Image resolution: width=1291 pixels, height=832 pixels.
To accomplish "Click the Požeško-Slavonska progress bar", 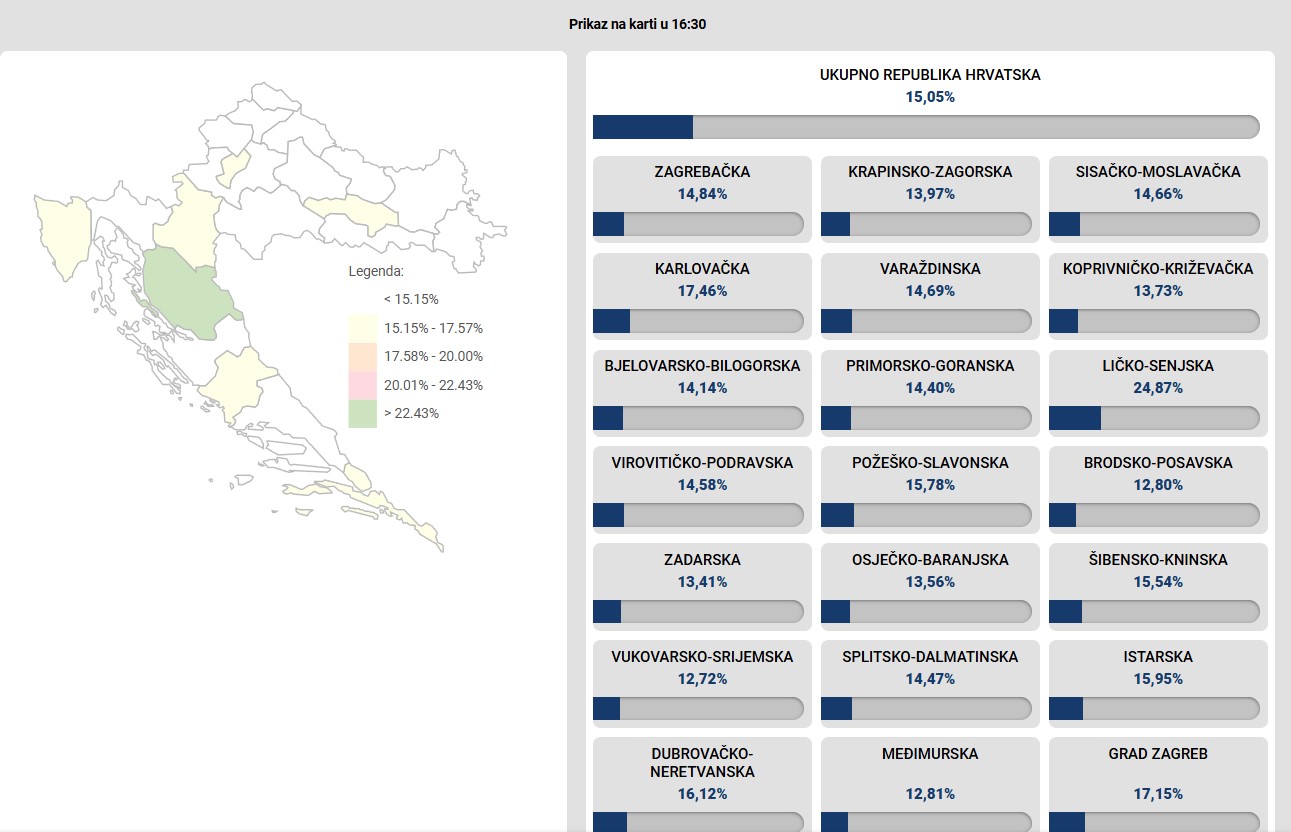I will coord(926,514).
